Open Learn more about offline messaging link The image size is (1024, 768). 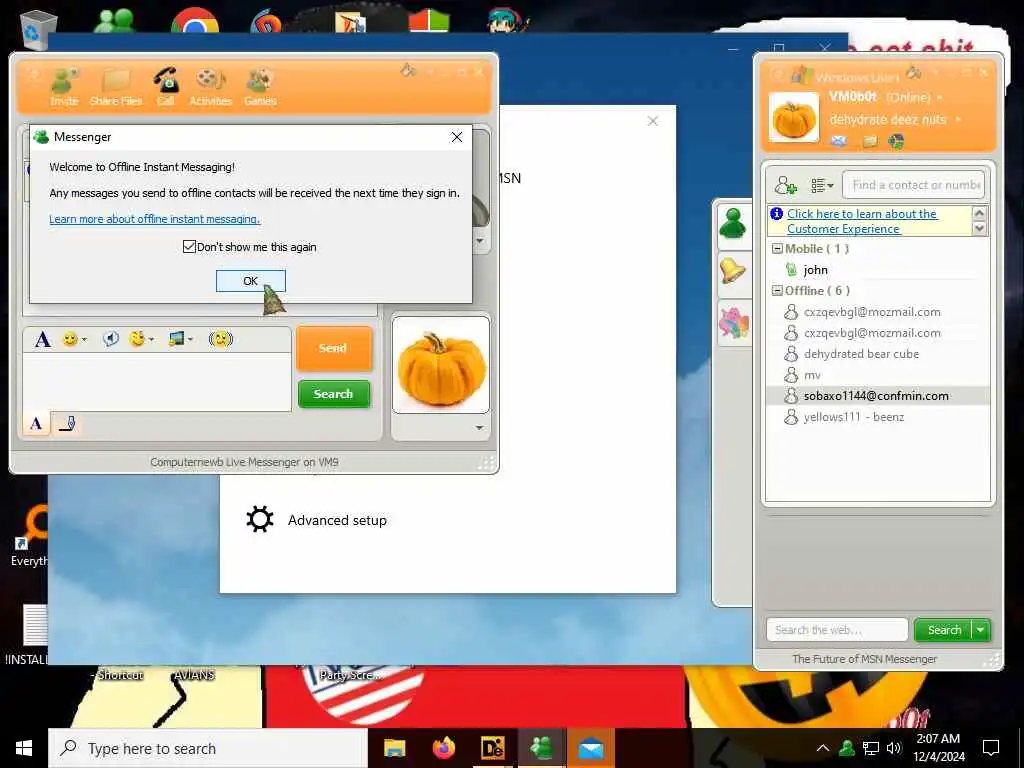click(155, 219)
